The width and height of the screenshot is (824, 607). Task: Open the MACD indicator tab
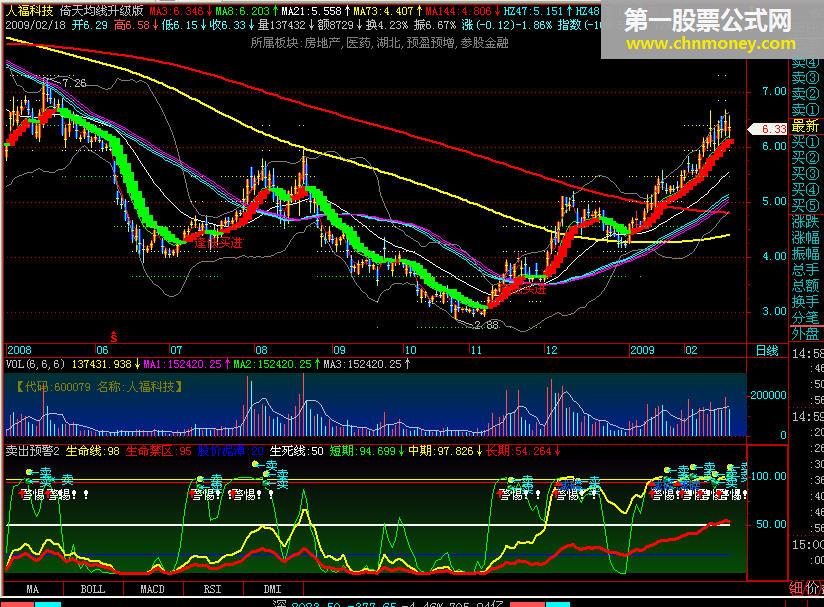(x=152, y=589)
